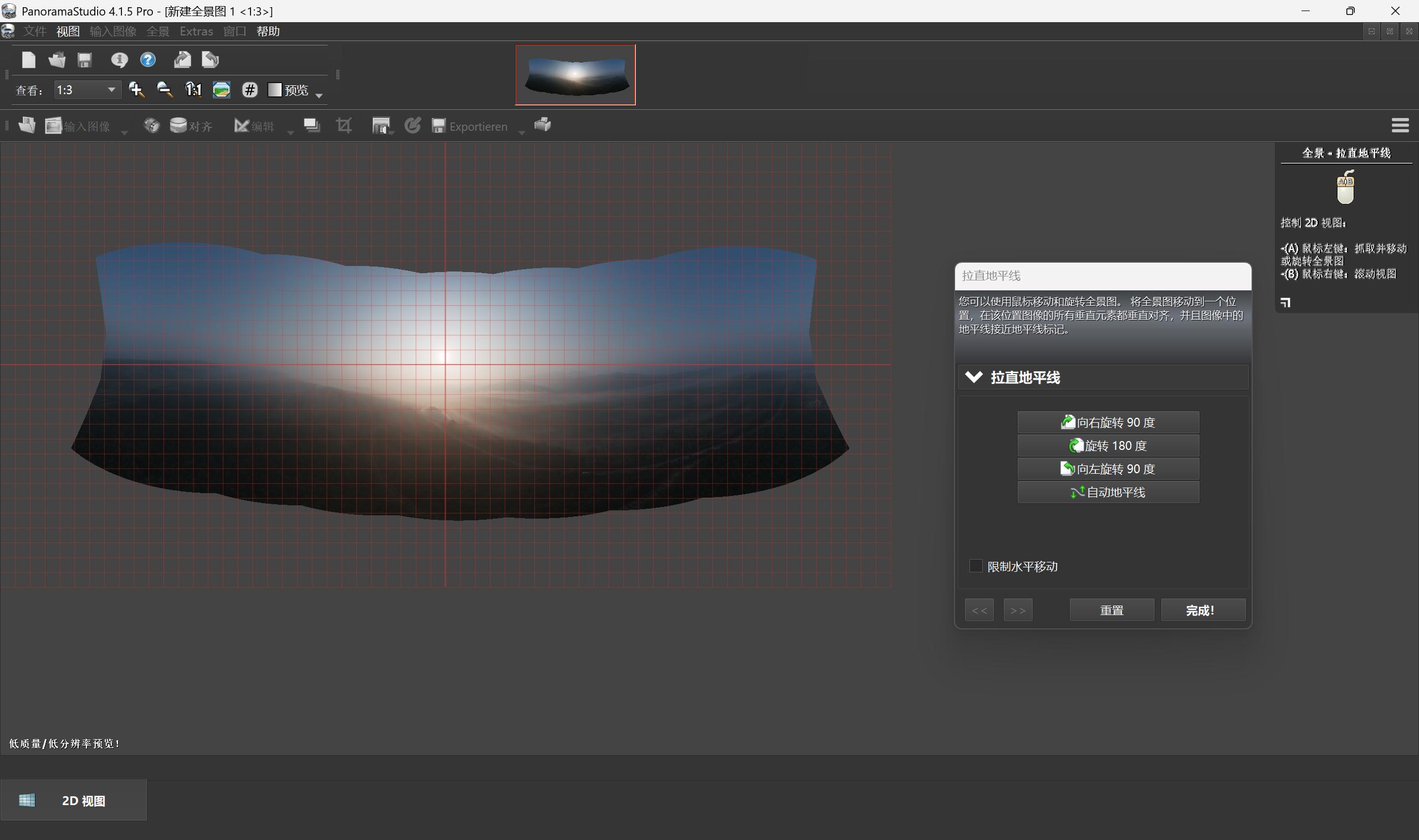Click the info speech bubble icon

pyautogui.click(x=119, y=59)
